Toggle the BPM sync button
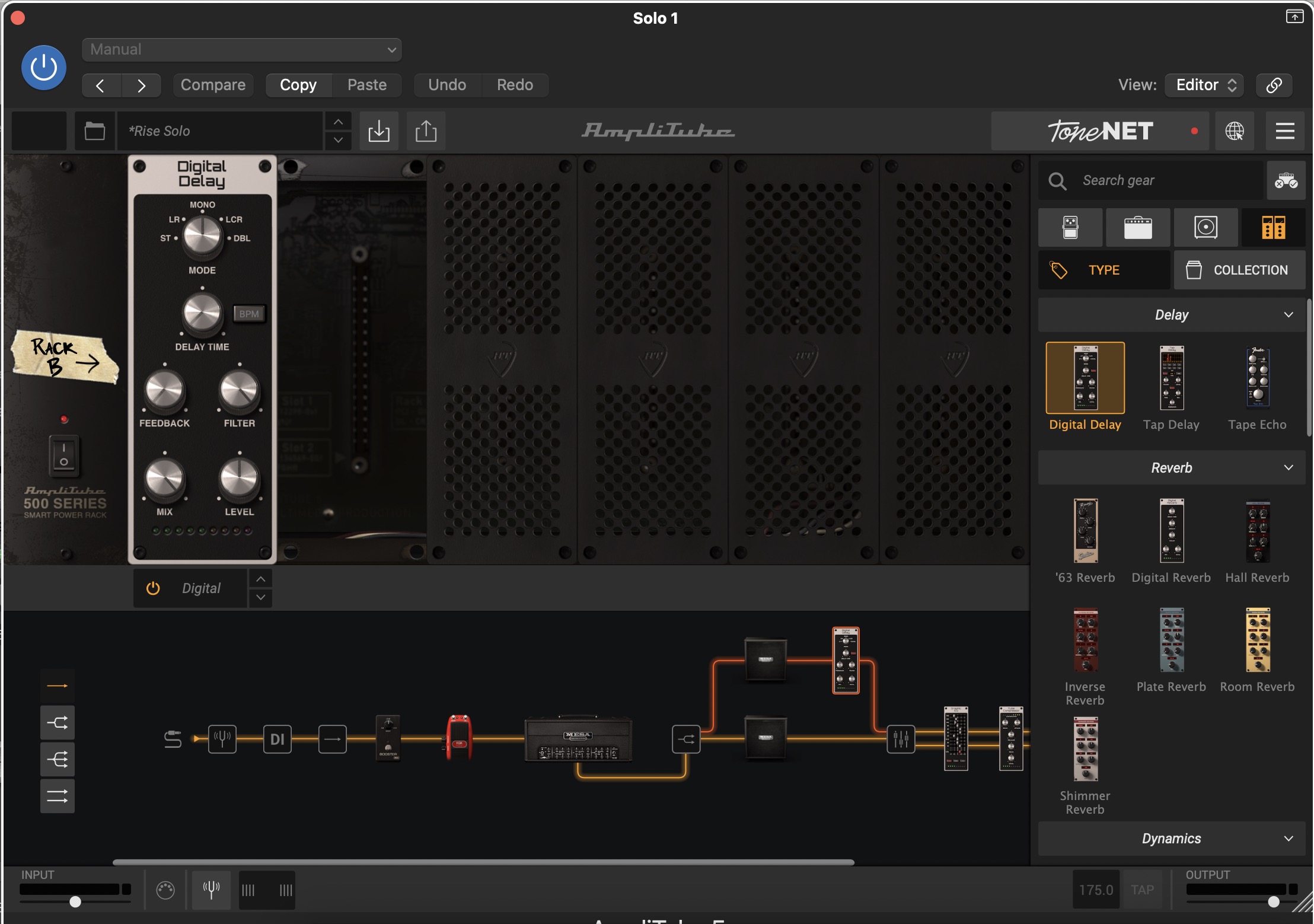The height and width of the screenshot is (924, 1314). tap(249, 314)
